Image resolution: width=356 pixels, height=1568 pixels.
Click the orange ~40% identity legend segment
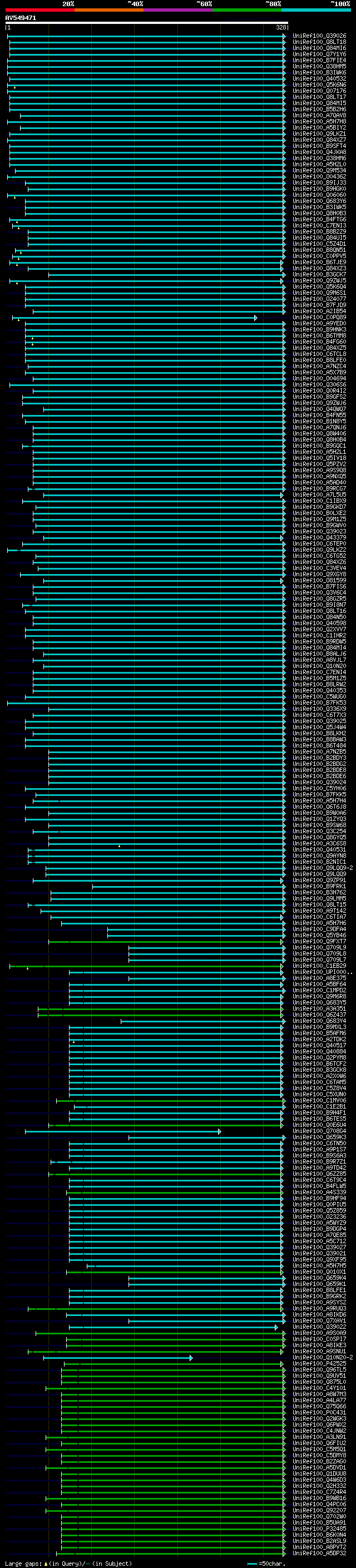click(x=109, y=10)
